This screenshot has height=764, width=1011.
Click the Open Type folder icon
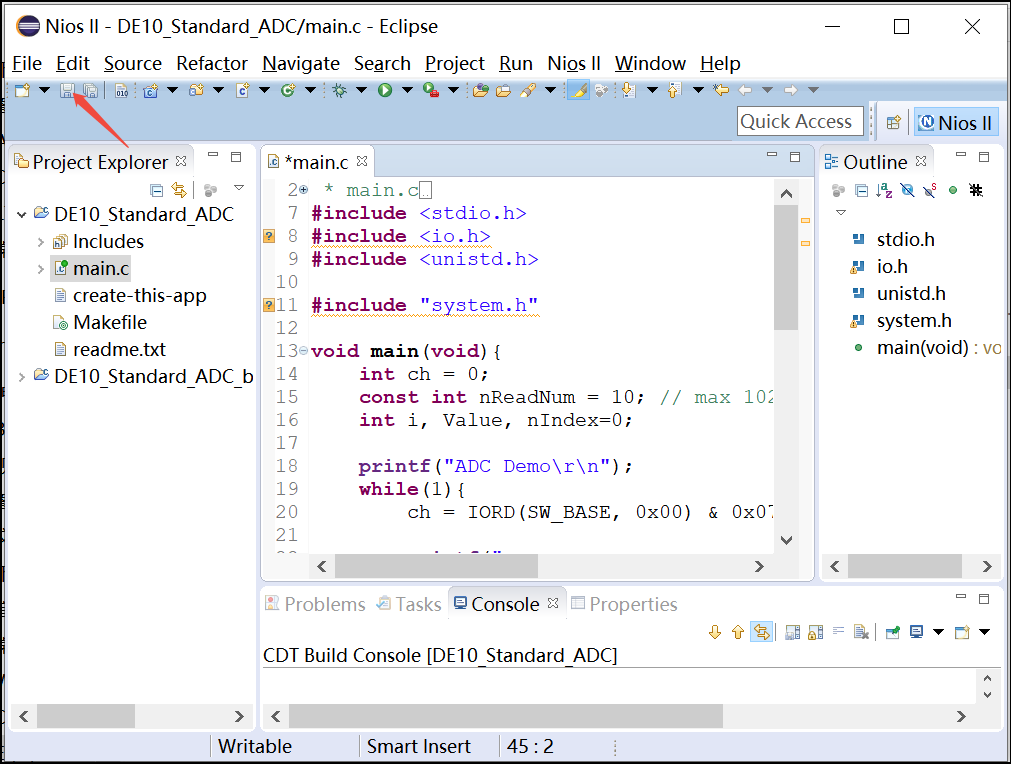point(480,90)
